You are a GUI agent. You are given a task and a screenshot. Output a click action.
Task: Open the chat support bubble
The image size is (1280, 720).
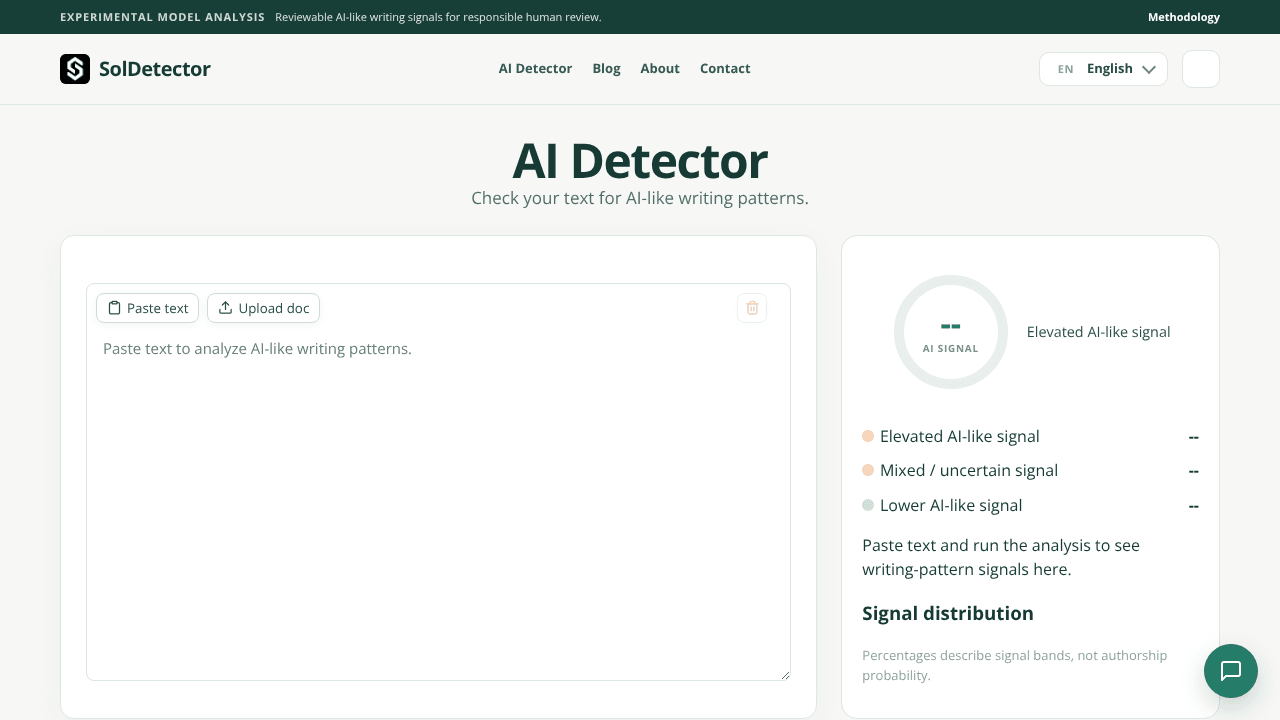pyautogui.click(x=1231, y=671)
